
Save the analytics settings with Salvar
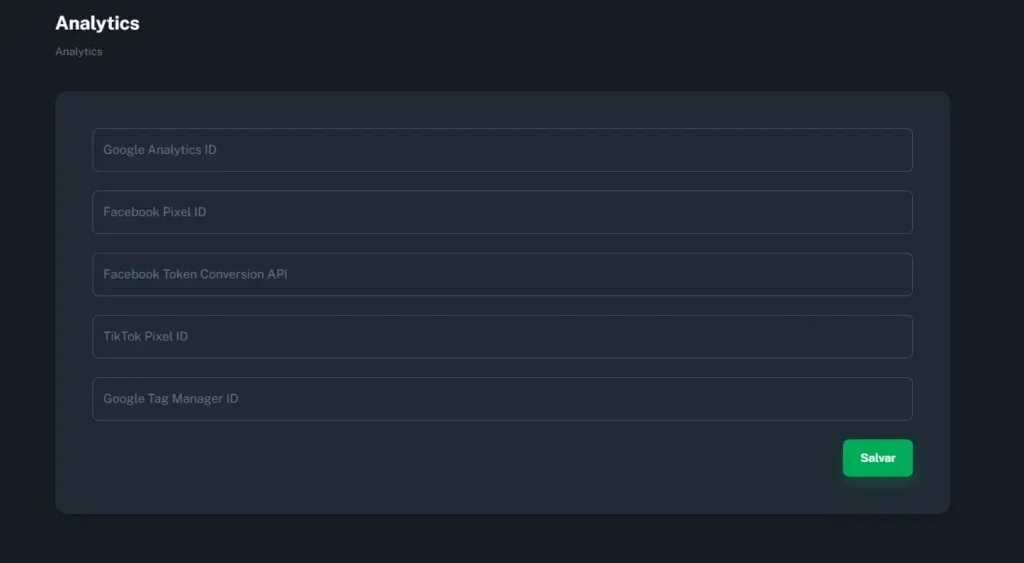[x=877, y=458]
